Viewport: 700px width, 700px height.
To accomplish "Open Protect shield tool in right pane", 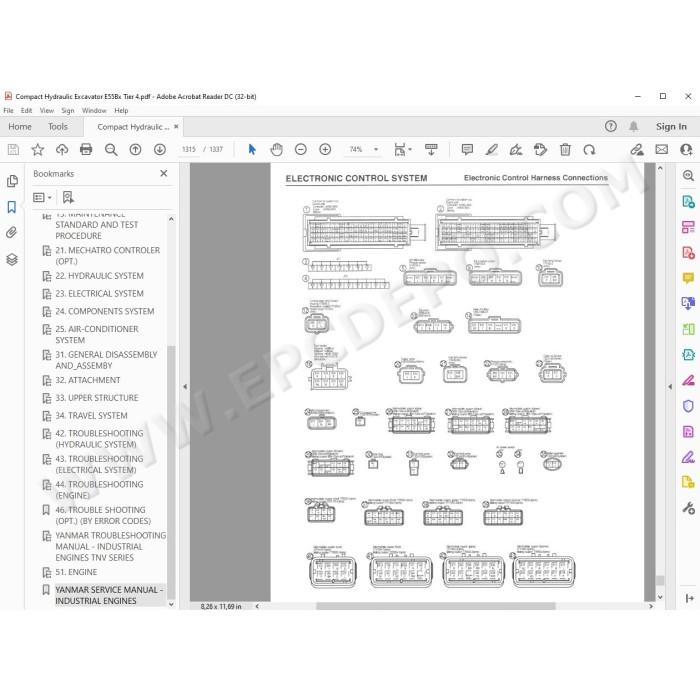I will click(688, 406).
